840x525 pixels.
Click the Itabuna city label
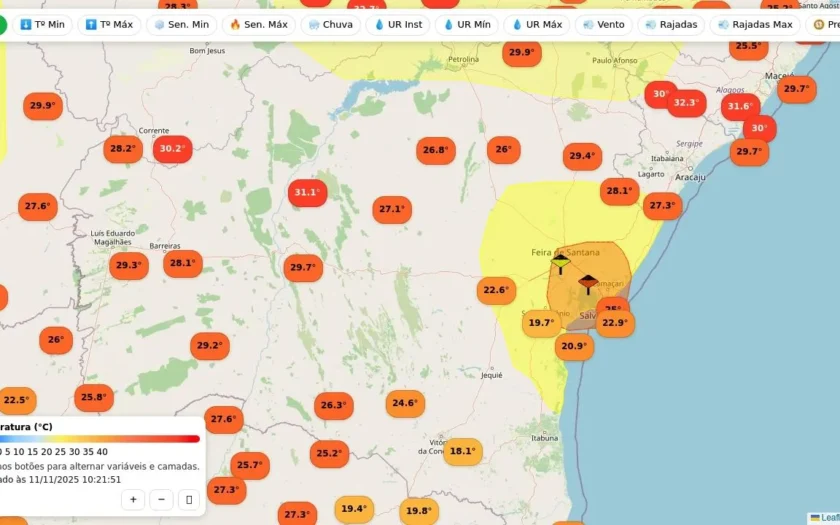pyautogui.click(x=544, y=438)
